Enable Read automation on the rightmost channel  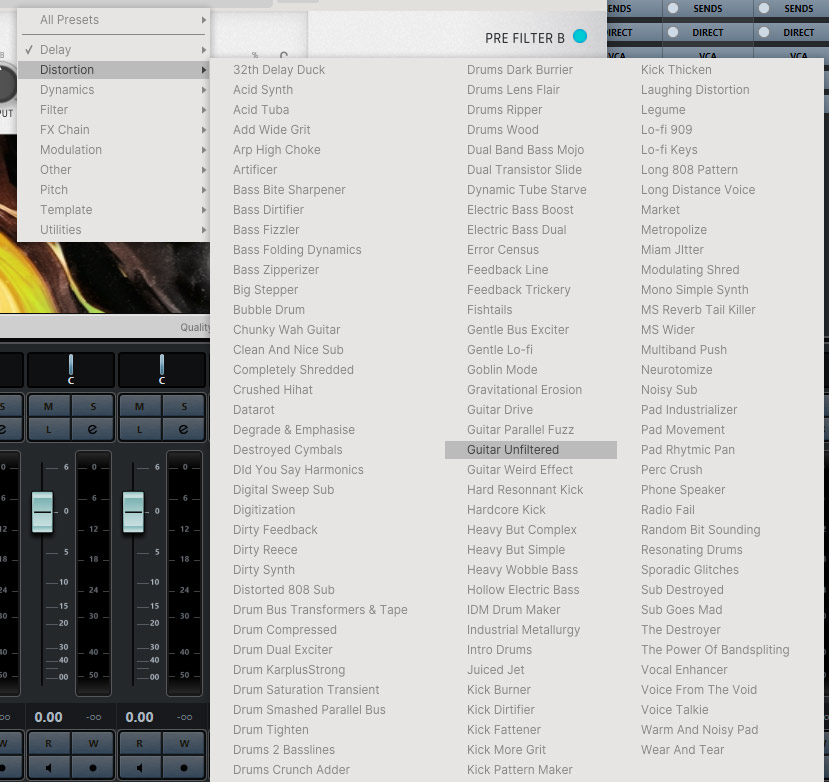click(x=139, y=744)
